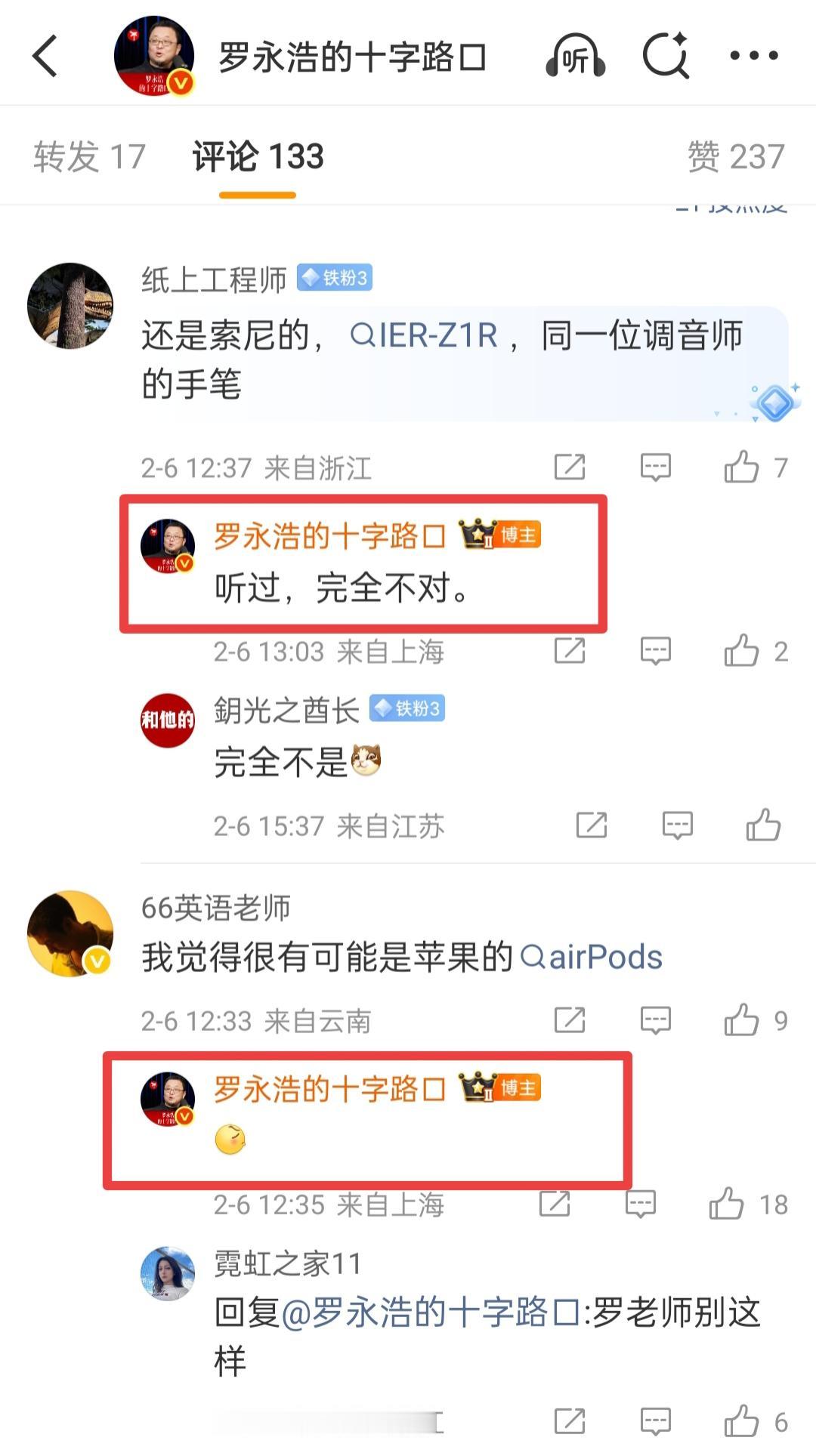Tap the @罗永浩的十字路口 mention link
The width and height of the screenshot is (816, 1456).
click(x=431, y=1313)
